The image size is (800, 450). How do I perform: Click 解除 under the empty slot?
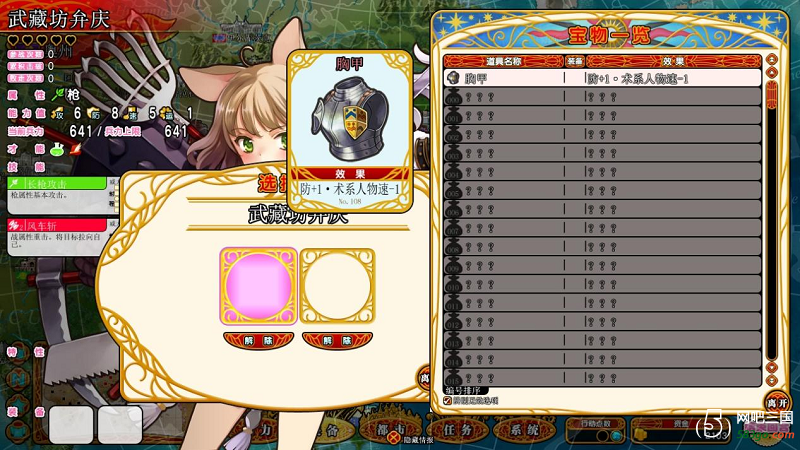coord(337,341)
